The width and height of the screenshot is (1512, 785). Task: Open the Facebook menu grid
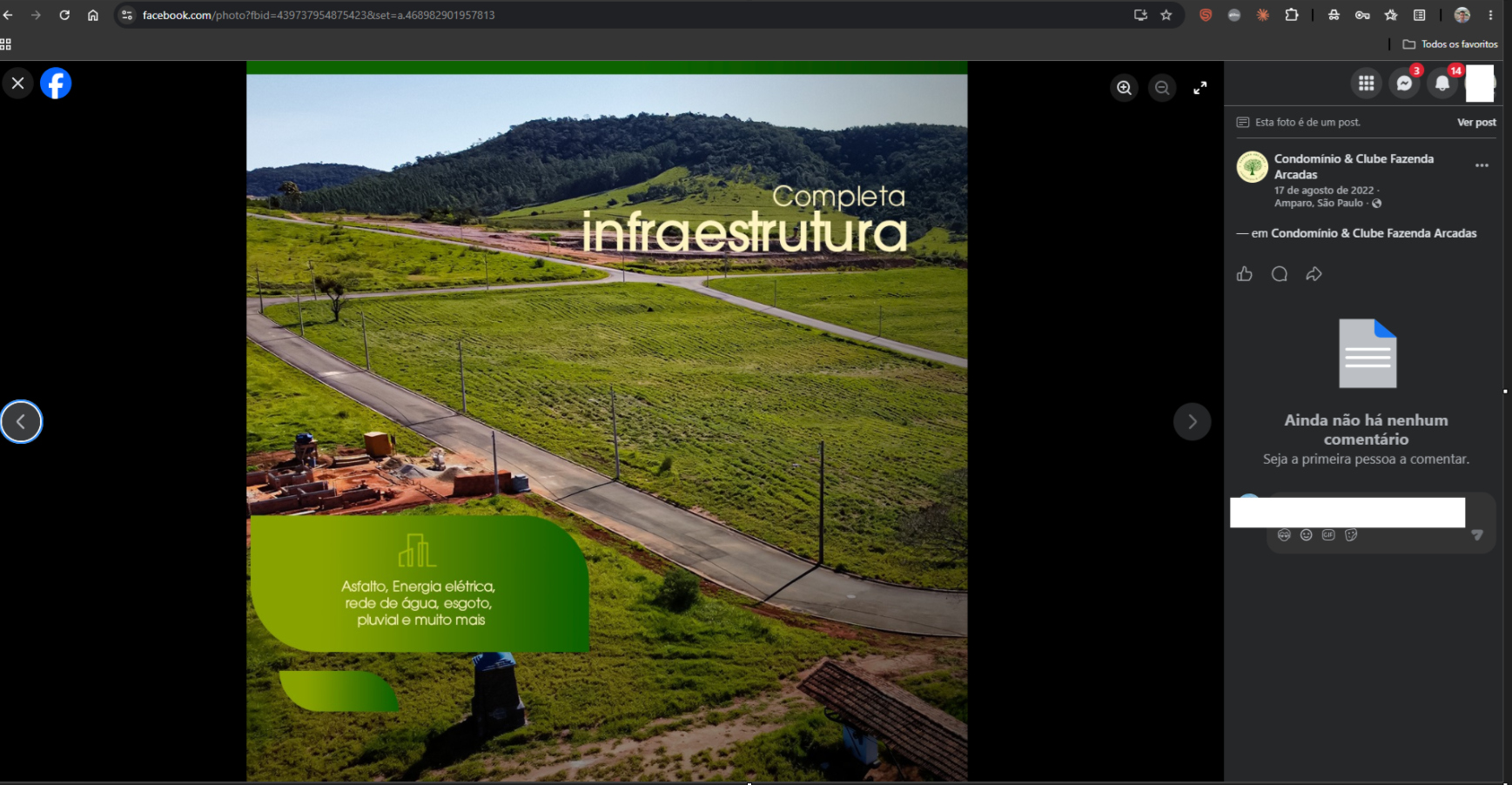tap(1367, 84)
